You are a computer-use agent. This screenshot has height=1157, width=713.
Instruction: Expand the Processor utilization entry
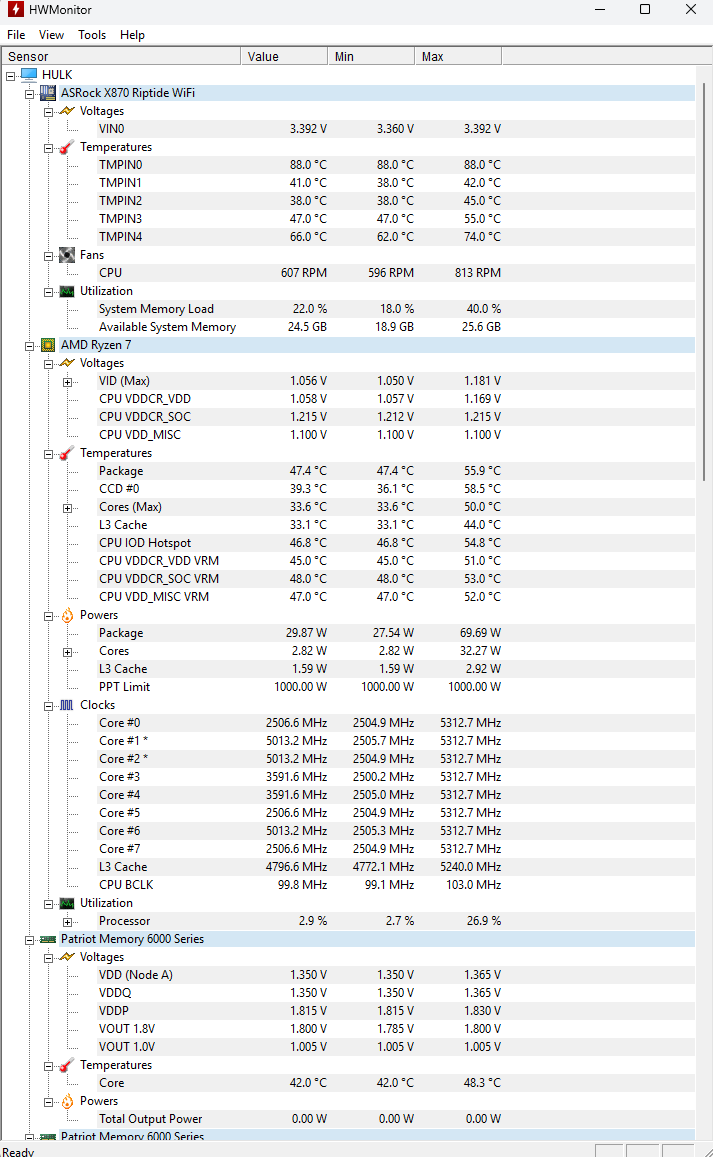[x=67, y=921]
